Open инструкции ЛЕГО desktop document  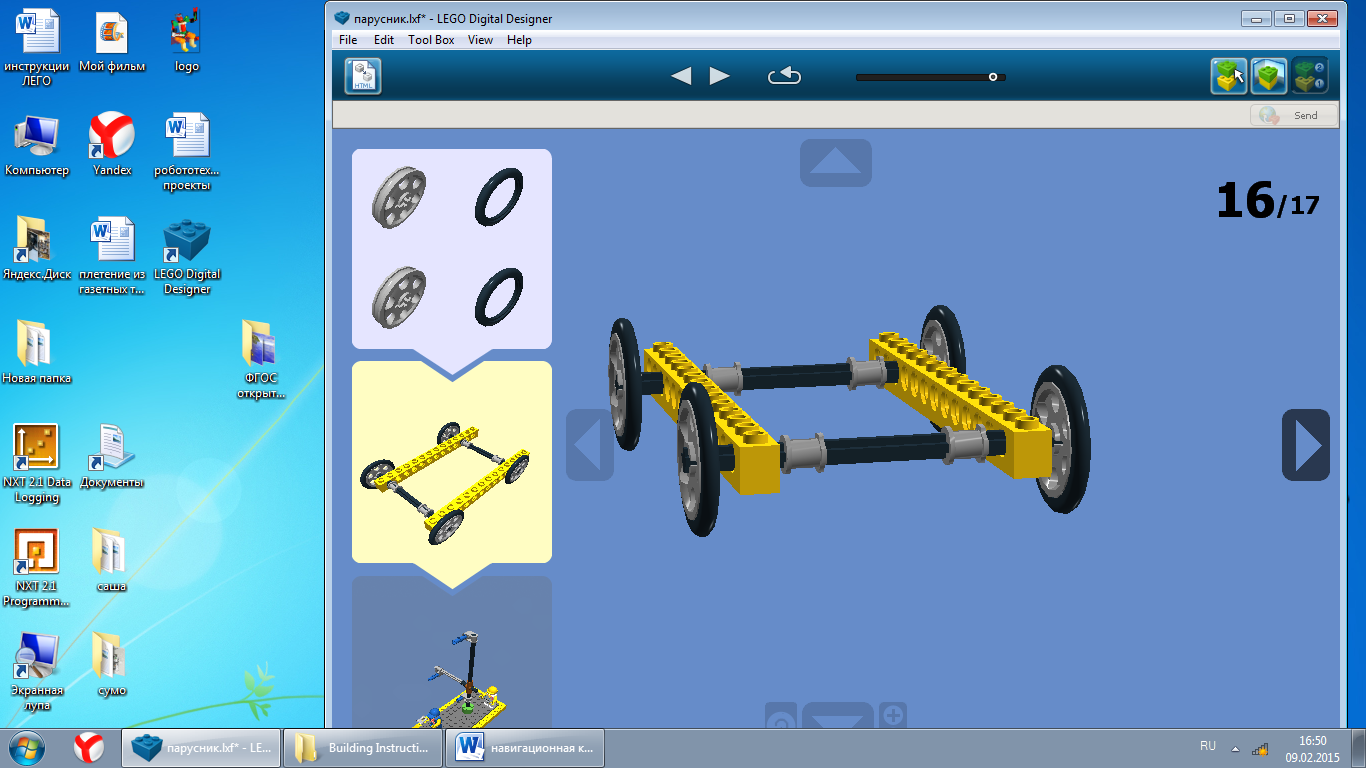click(37, 48)
